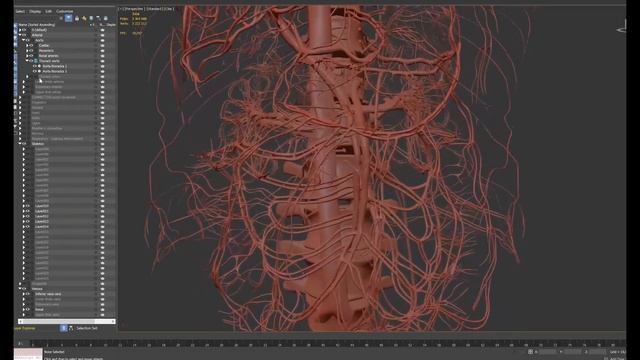Open the Edit menu in Layer Explorer
Image resolution: width=640 pixels, height=360 pixels.
click(x=49, y=11)
